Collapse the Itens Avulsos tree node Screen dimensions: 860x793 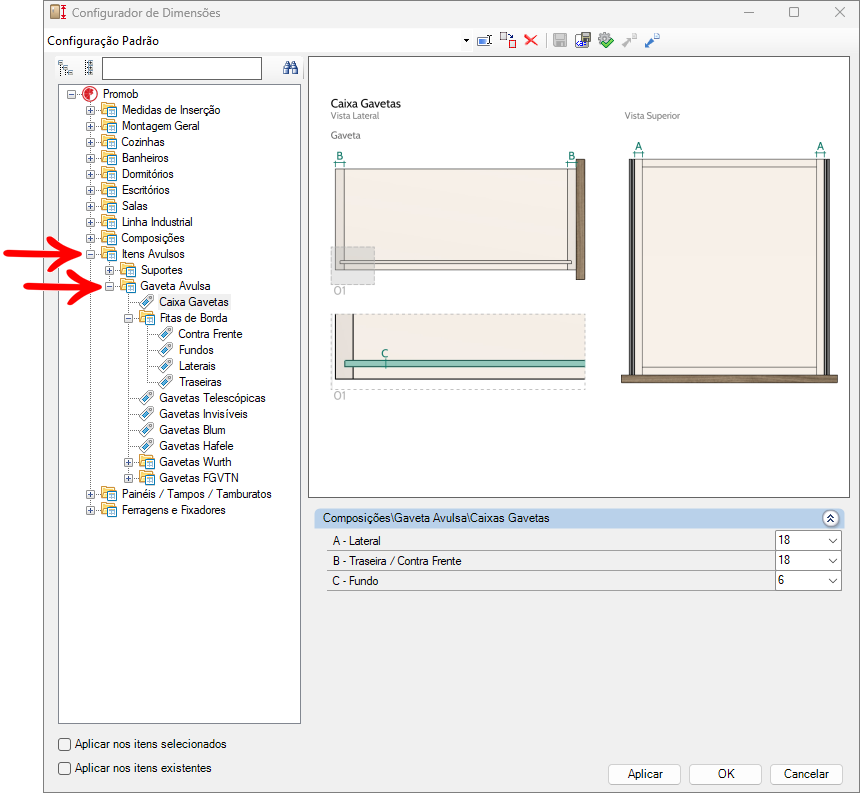pos(90,254)
